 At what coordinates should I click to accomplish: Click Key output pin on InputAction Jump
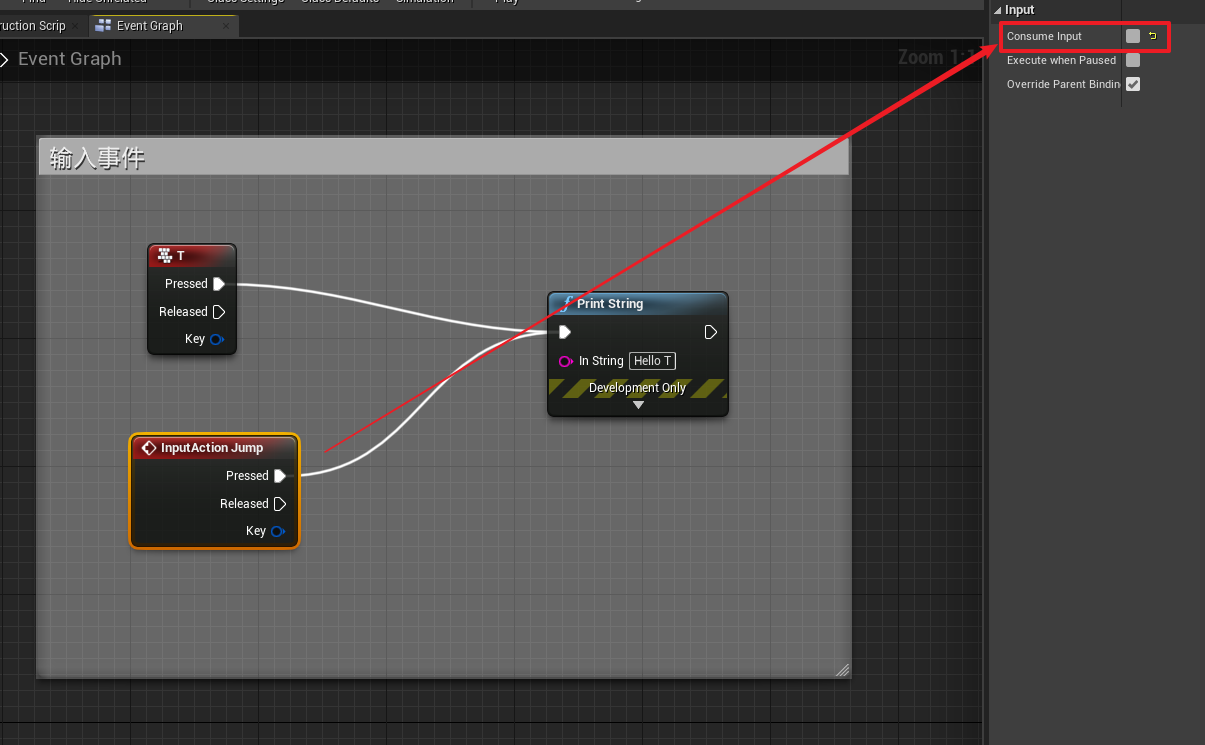tap(277, 531)
